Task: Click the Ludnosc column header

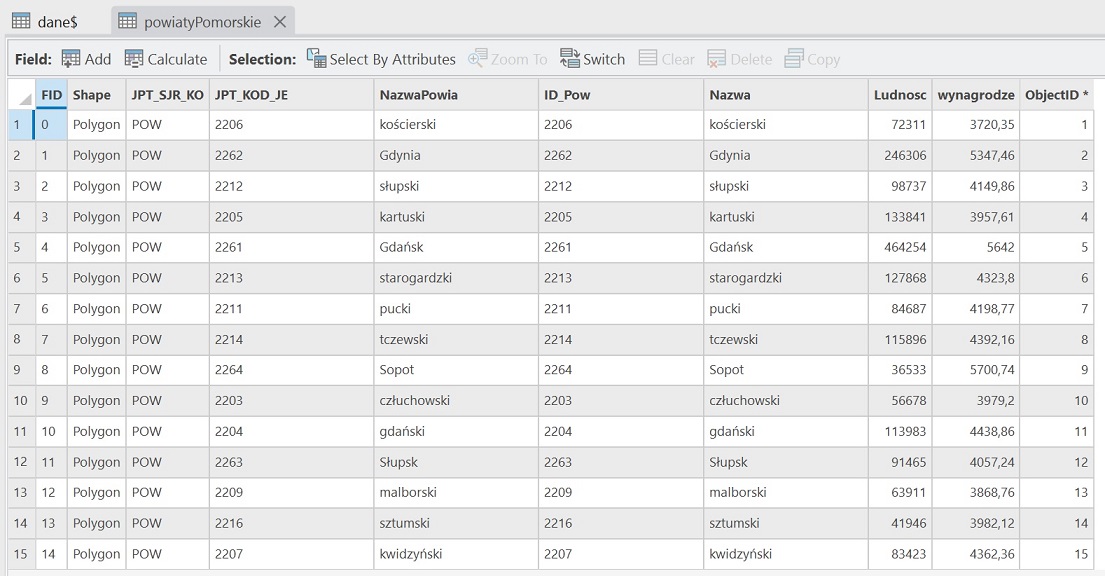Action: pyautogui.click(x=899, y=95)
